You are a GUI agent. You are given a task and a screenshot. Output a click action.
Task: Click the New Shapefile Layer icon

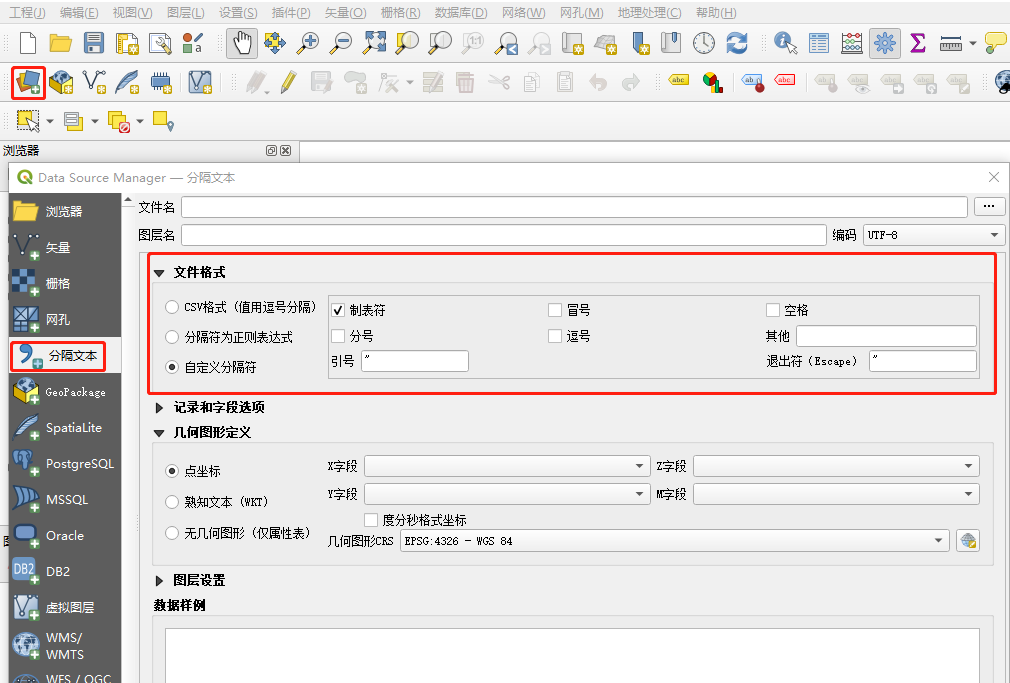click(95, 82)
